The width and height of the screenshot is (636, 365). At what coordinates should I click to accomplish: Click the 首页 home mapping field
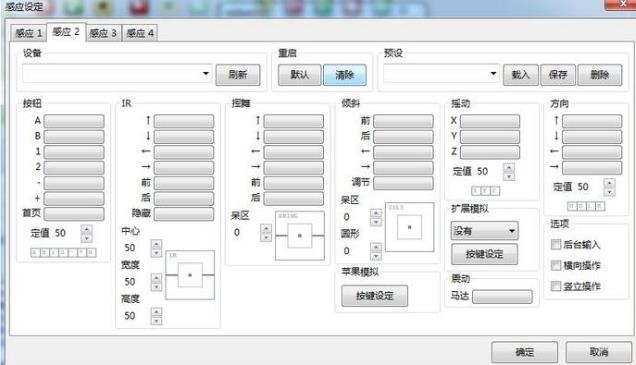74,213
